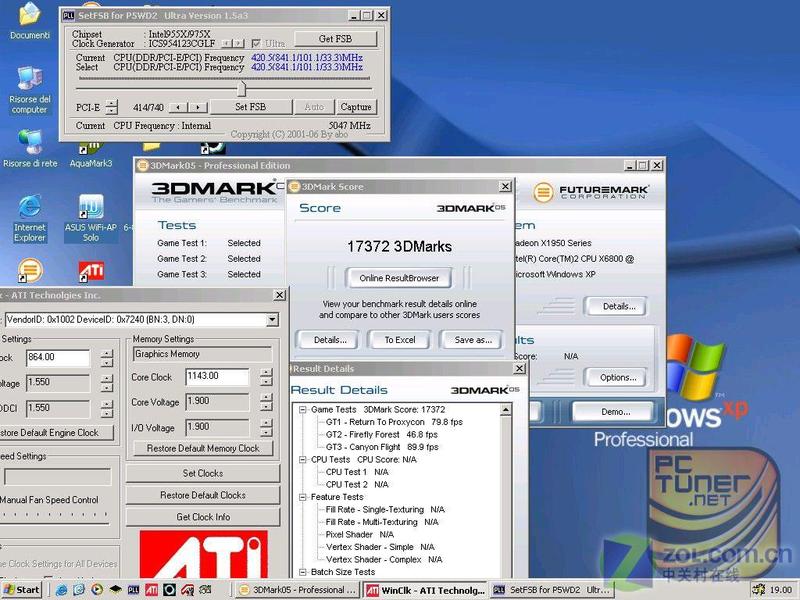This screenshot has height=600, width=800.
Task: Click the PCI-E spinner control in SetFSB
Action: pos(112,107)
